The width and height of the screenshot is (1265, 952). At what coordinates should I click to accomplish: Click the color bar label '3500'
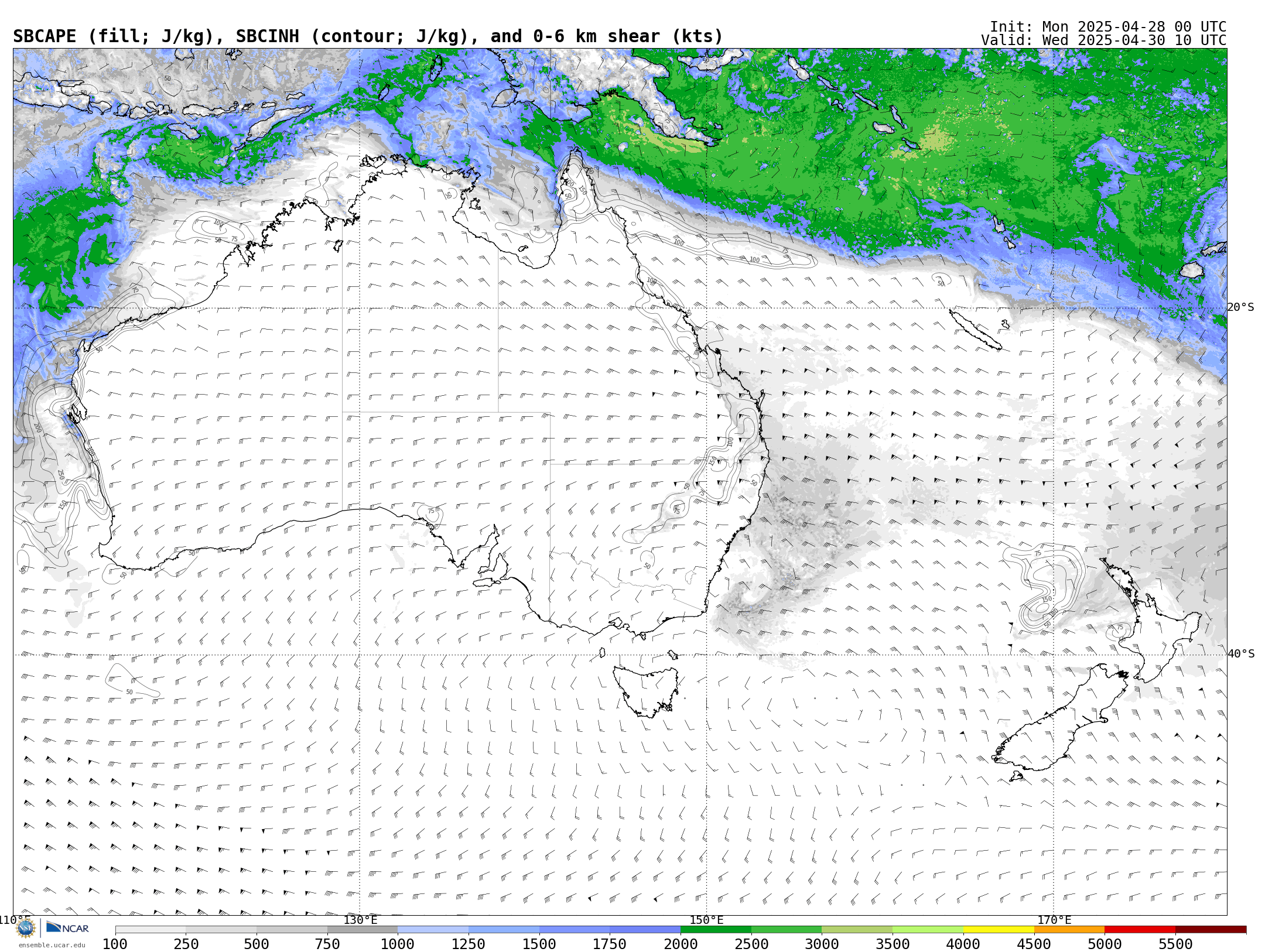coord(893,944)
